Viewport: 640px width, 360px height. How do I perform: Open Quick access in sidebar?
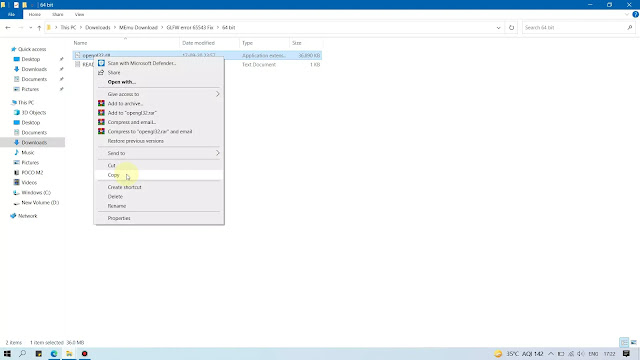(x=32, y=49)
